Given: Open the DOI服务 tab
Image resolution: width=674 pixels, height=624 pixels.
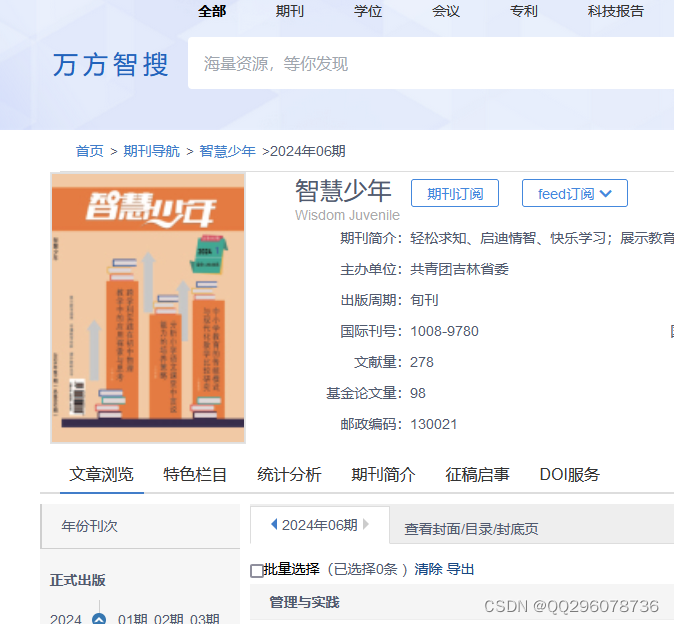Looking at the screenshot, I should [x=570, y=475].
